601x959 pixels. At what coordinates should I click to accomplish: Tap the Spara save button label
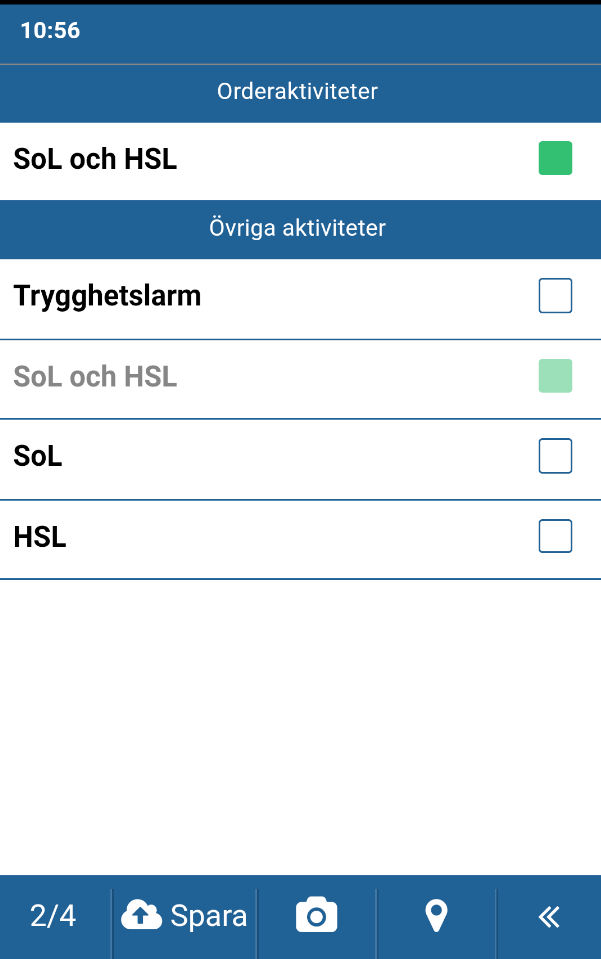pos(208,916)
